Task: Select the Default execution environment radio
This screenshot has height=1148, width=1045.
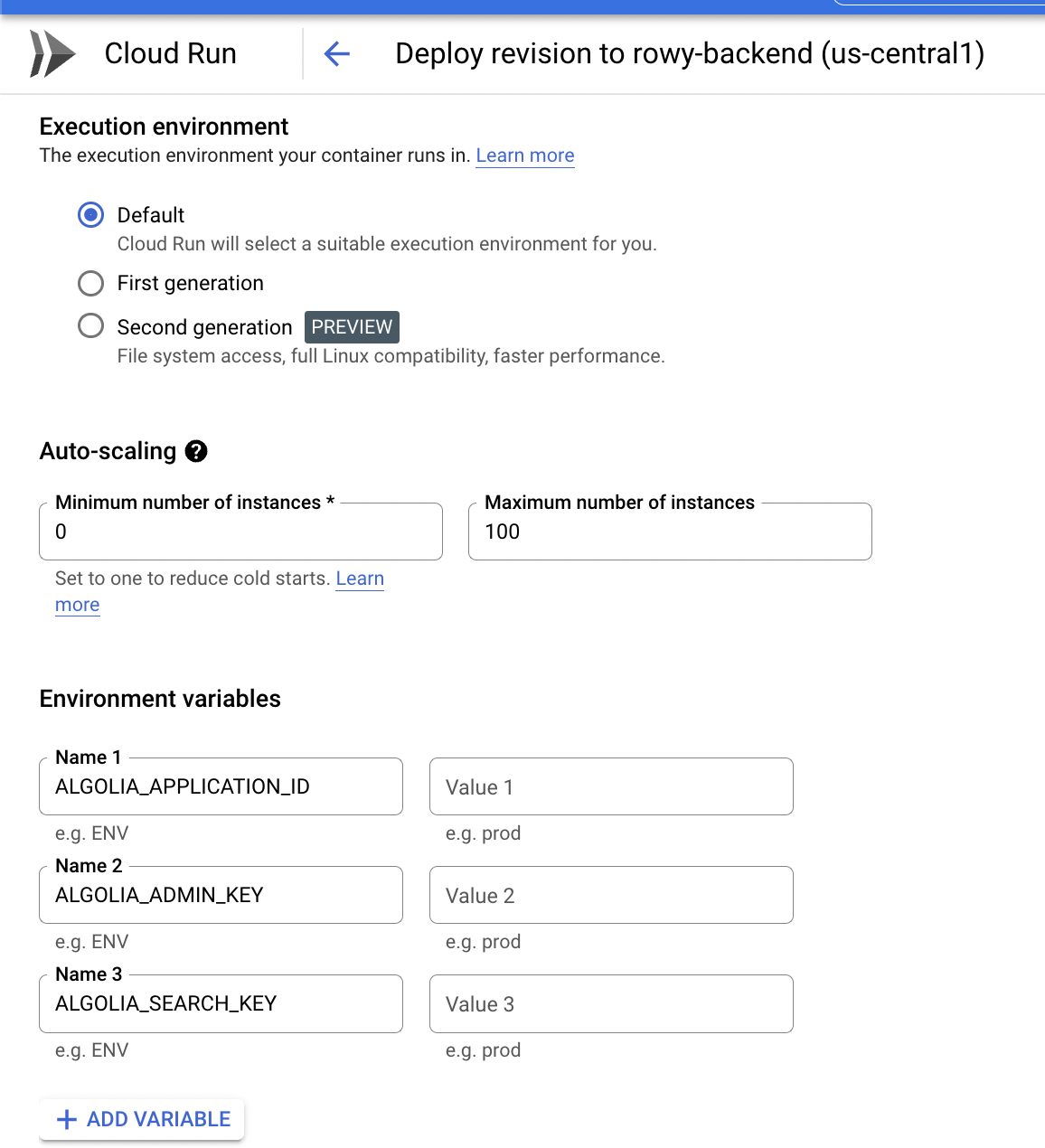Action: coord(91,215)
